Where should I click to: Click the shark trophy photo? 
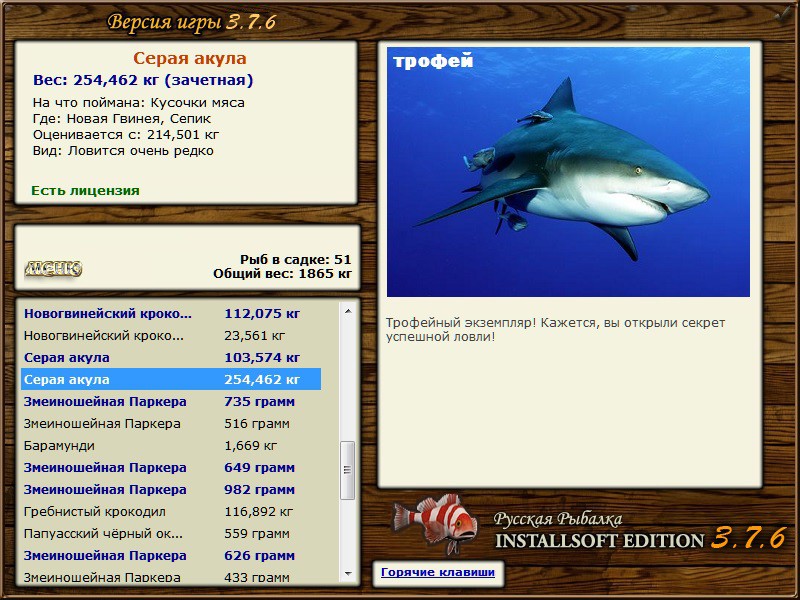pos(568,172)
